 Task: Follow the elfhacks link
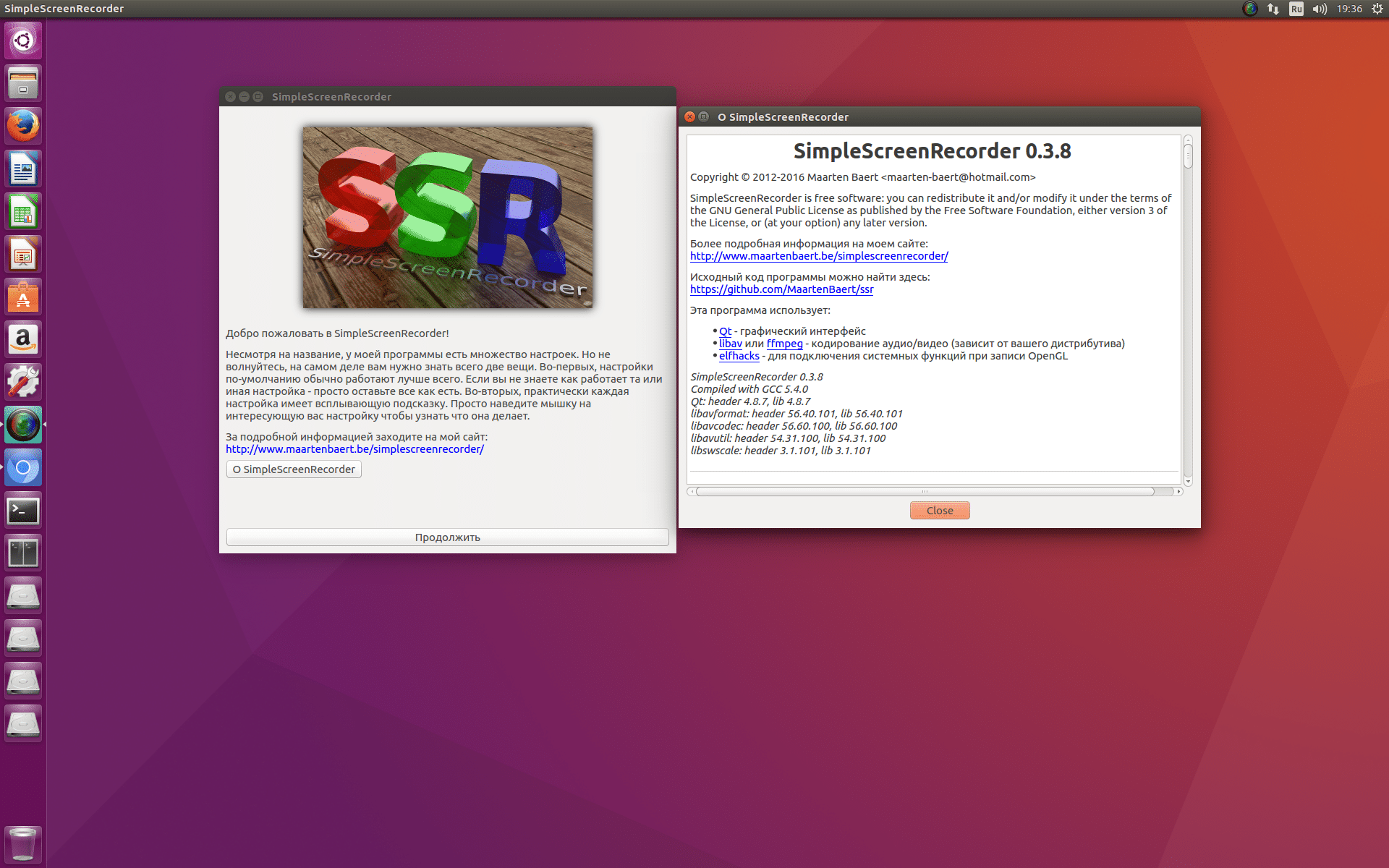[x=739, y=356]
